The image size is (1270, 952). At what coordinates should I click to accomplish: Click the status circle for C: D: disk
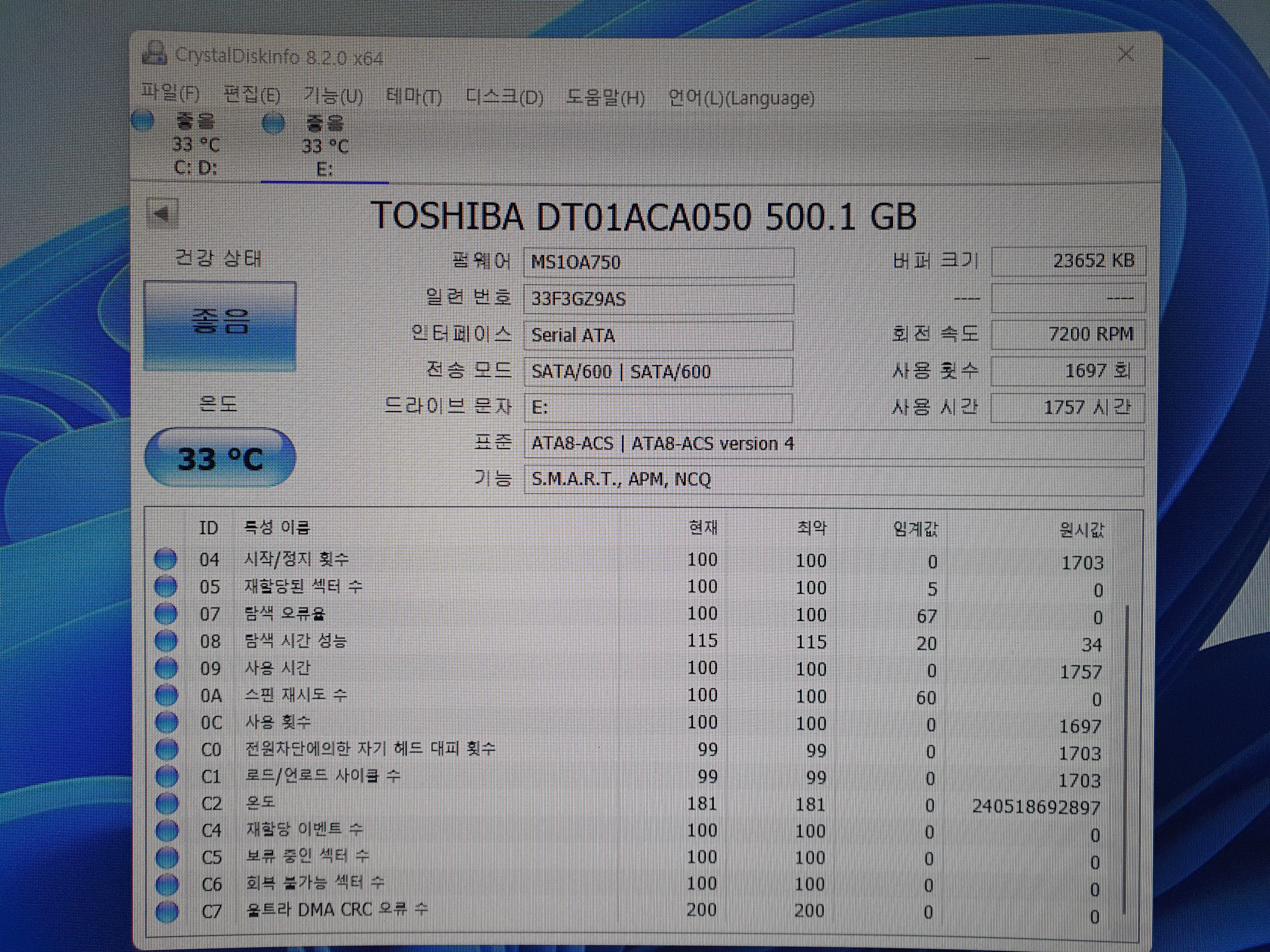(143, 121)
